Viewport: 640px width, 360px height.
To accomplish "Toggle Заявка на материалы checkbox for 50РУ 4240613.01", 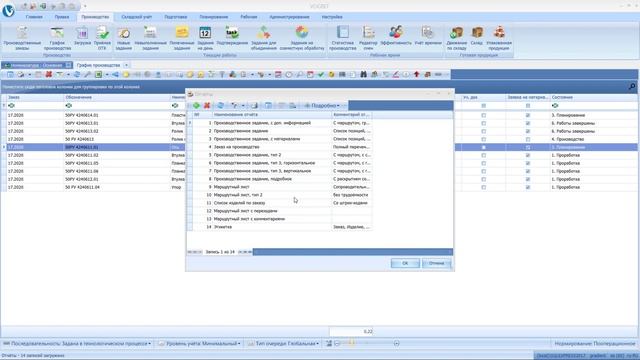I will [x=528, y=123].
